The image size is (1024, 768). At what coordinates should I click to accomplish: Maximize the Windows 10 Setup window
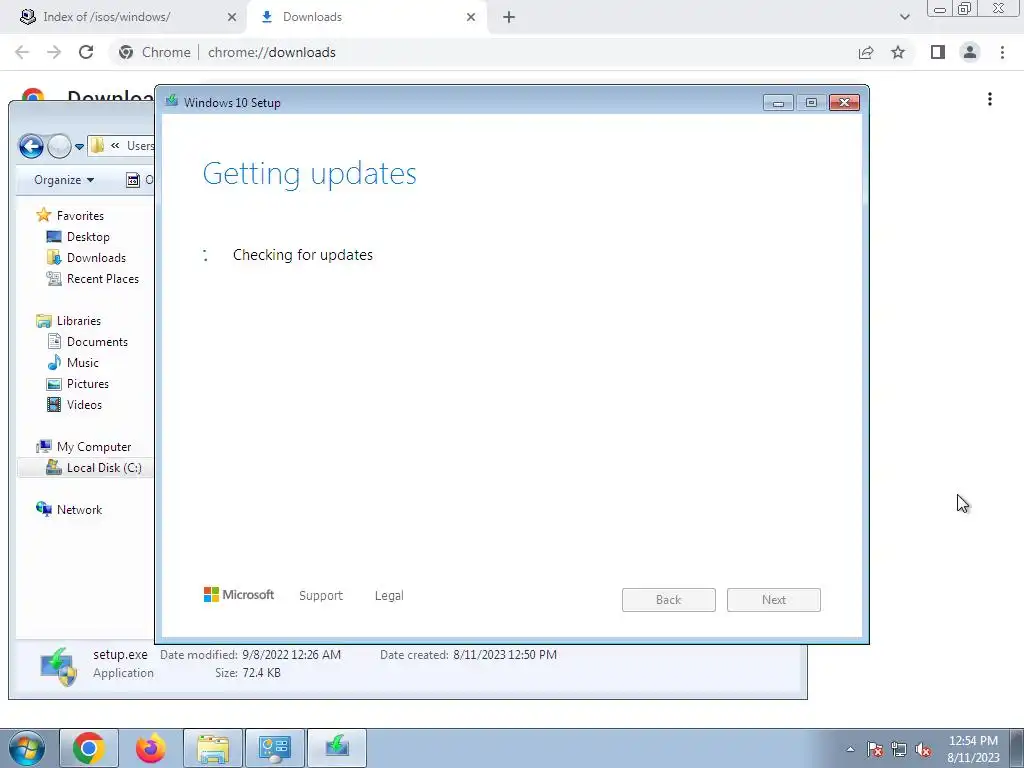pos(811,103)
